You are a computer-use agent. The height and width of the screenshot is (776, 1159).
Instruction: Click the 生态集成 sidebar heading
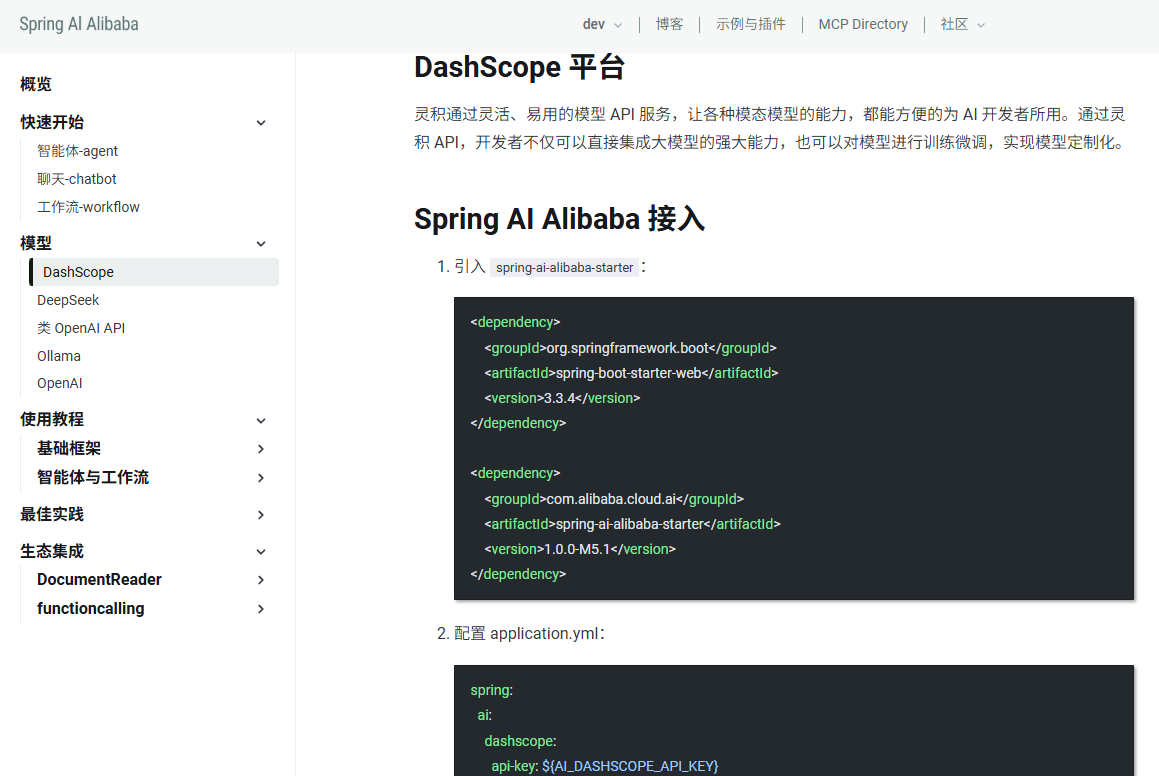point(52,551)
